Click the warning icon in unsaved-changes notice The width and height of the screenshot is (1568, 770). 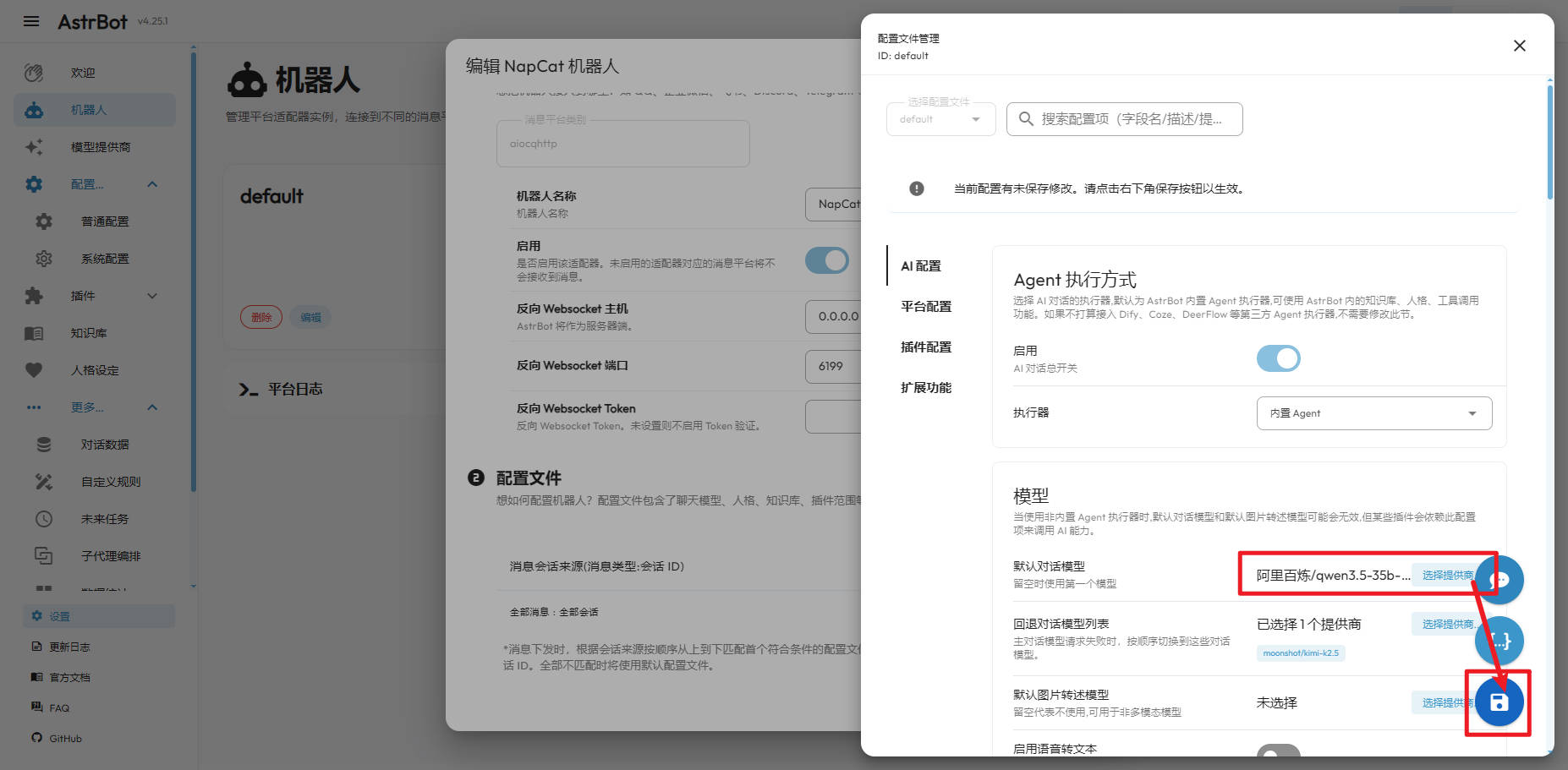(x=917, y=188)
